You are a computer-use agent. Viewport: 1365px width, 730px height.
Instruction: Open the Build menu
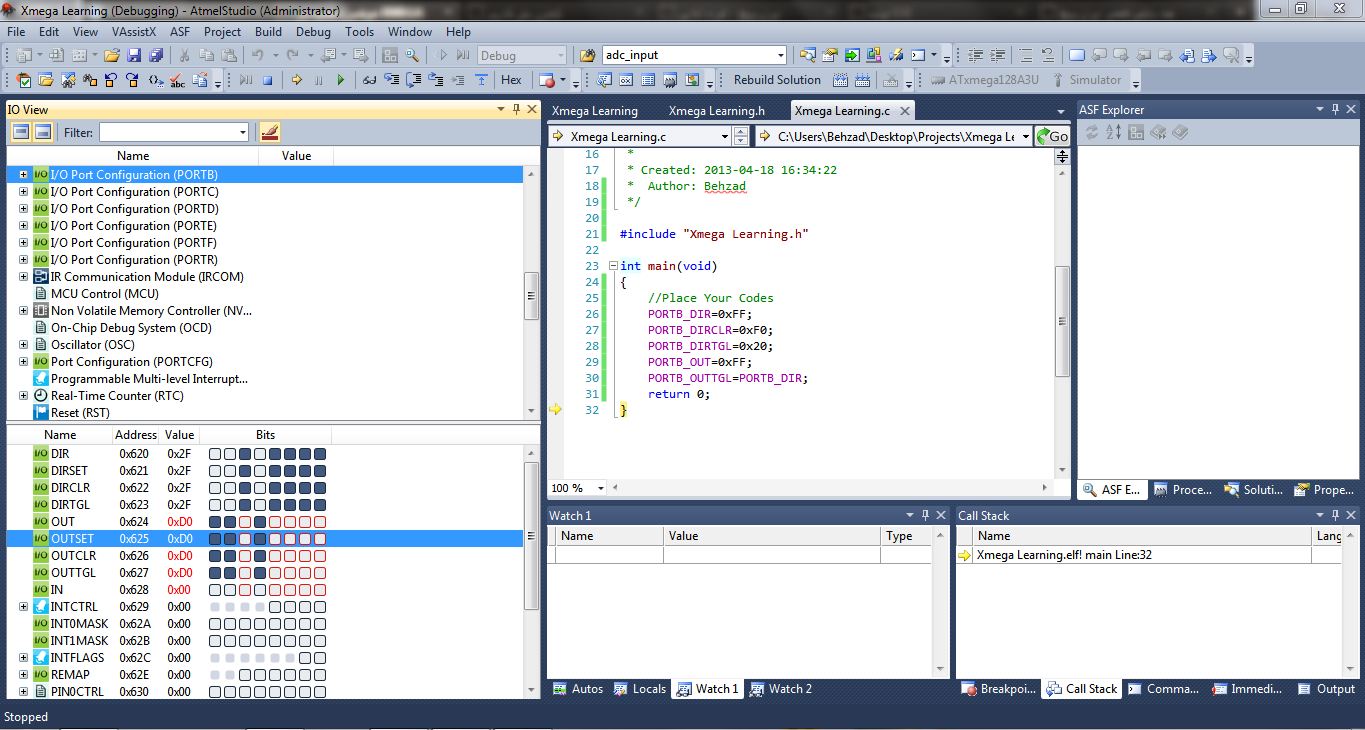[268, 32]
